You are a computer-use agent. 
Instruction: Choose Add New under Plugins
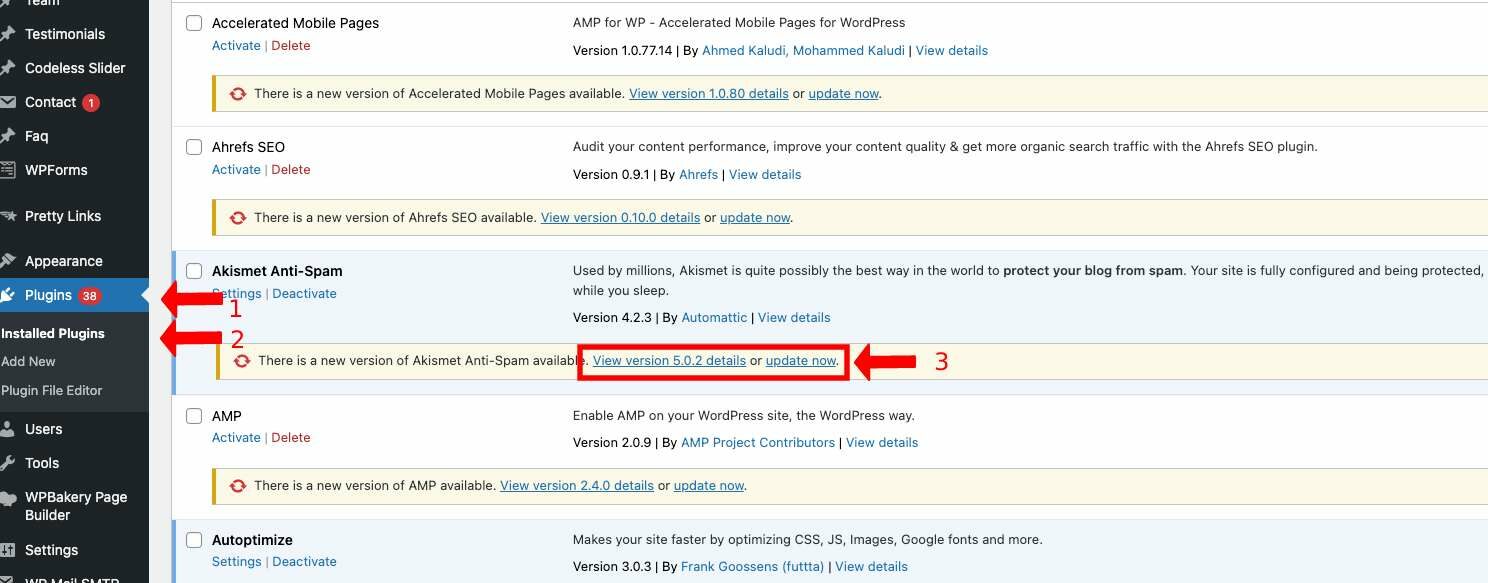click(x=28, y=361)
